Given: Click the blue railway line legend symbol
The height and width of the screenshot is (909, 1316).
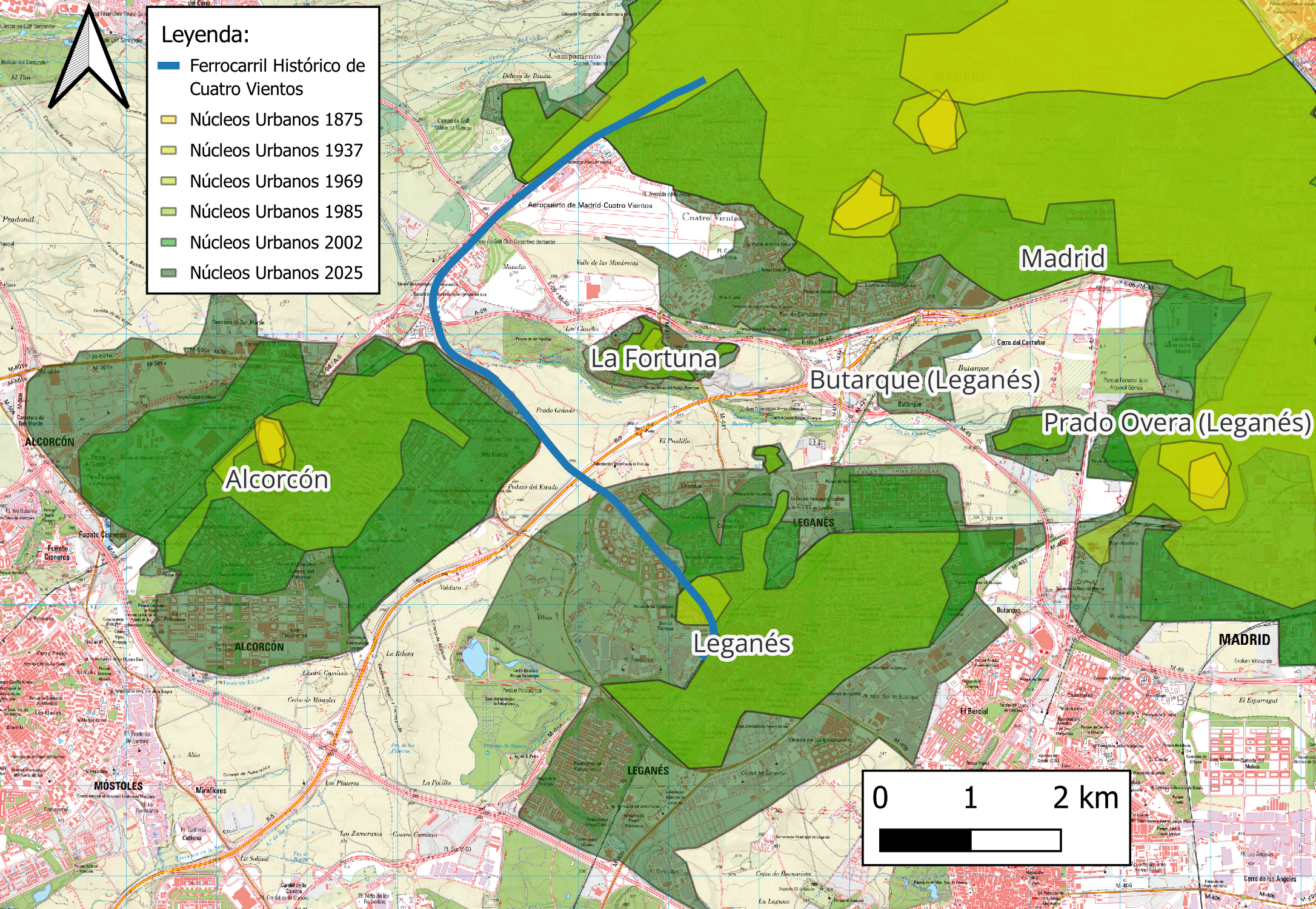Looking at the screenshot, I should 168,66.
